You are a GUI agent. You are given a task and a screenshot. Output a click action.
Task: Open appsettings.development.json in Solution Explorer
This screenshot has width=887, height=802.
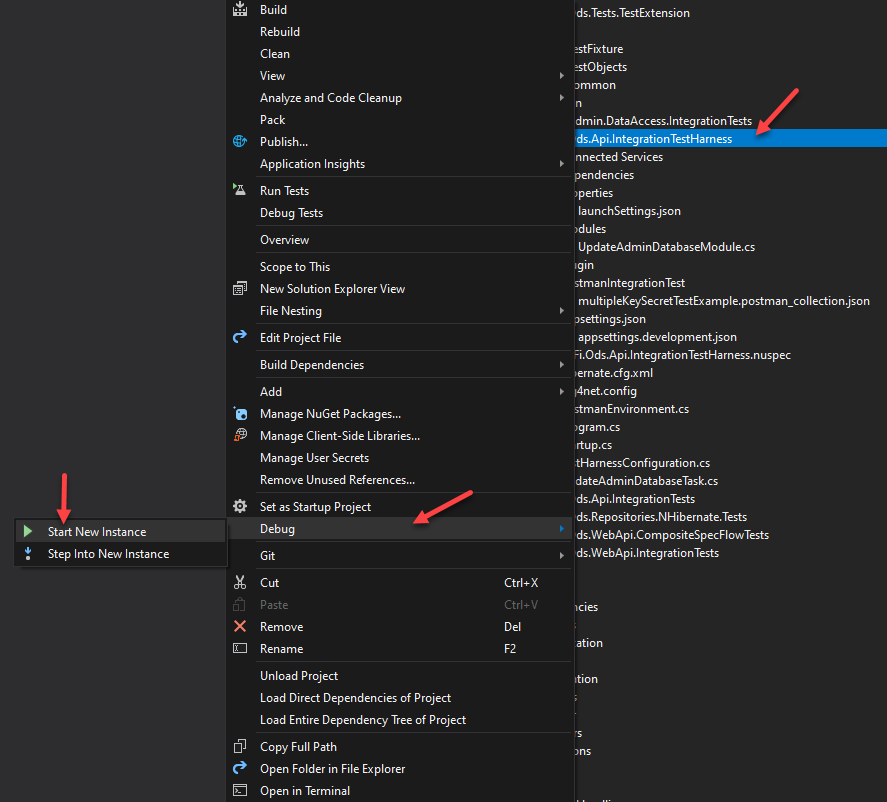tap(657, 337)
